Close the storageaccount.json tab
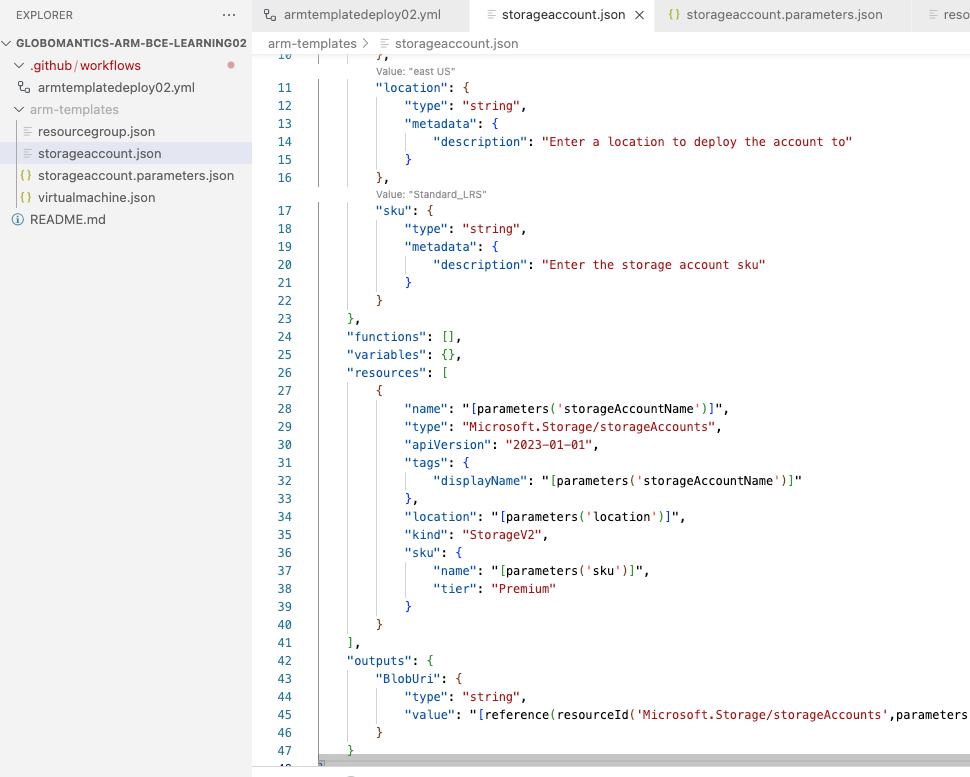 coord(640,15)
